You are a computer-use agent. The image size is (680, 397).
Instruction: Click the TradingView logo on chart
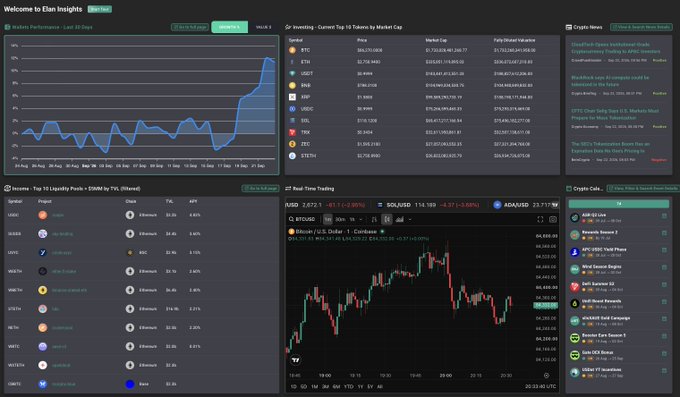tap(296, 360)
